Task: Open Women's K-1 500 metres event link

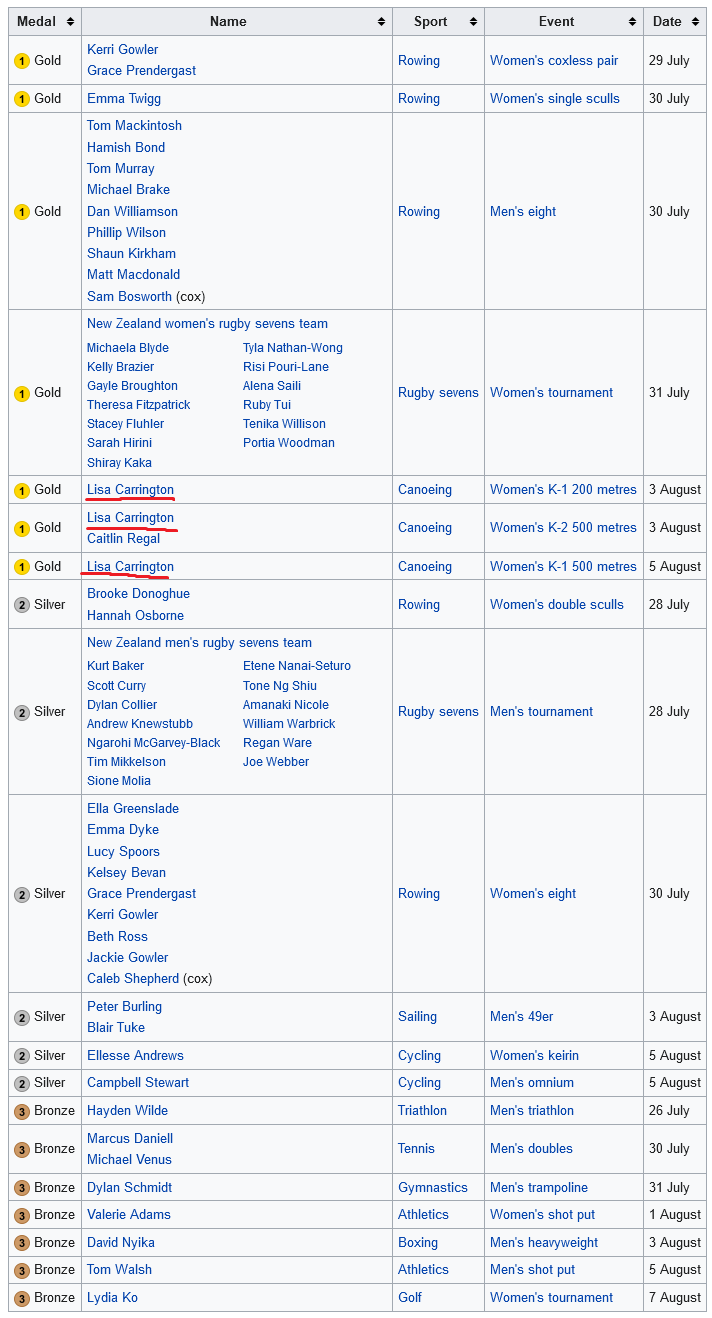Action: pyautogui.click(x=563, y=566)
